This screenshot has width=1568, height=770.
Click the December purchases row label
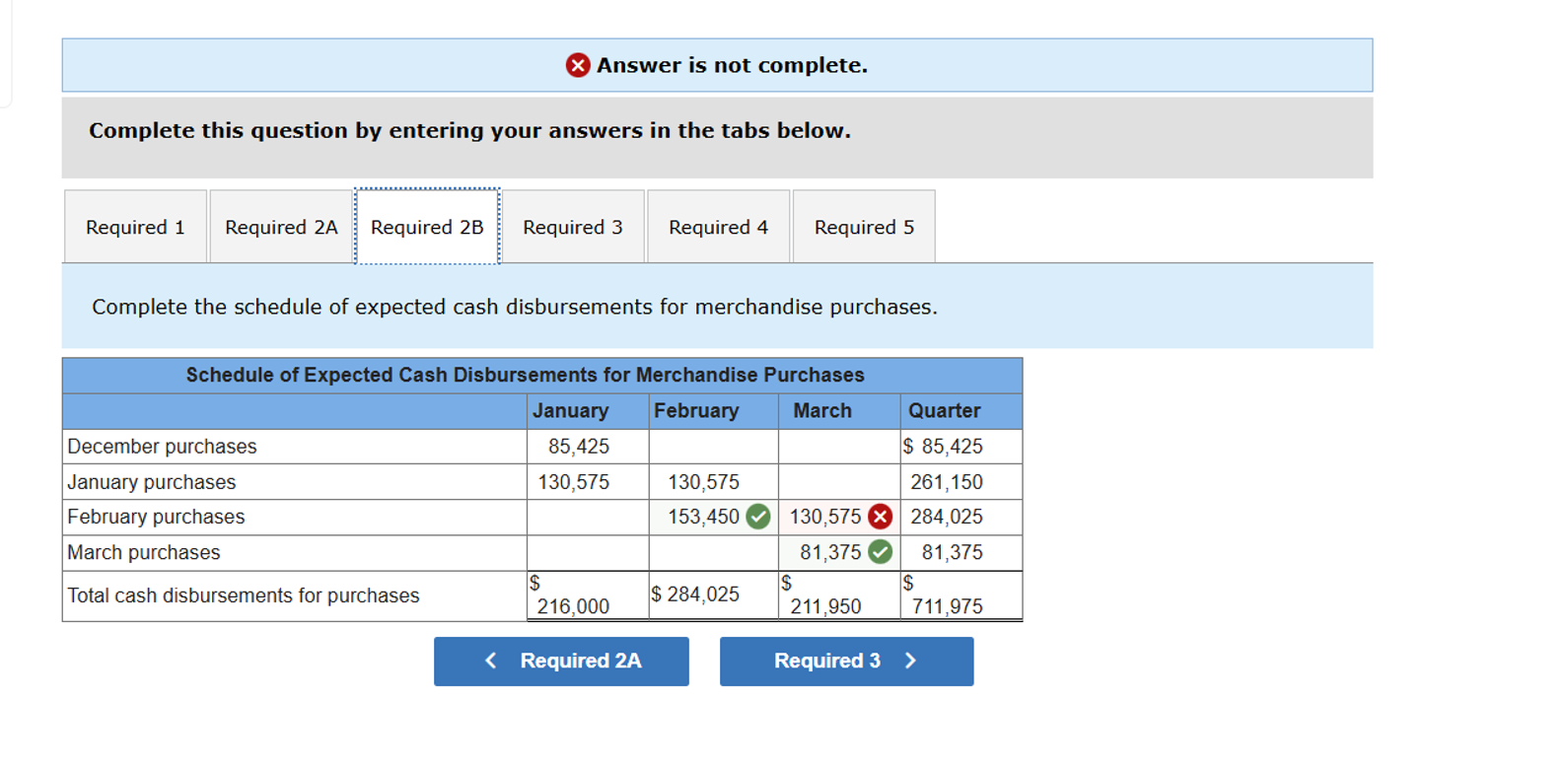[x=162, y=447]
